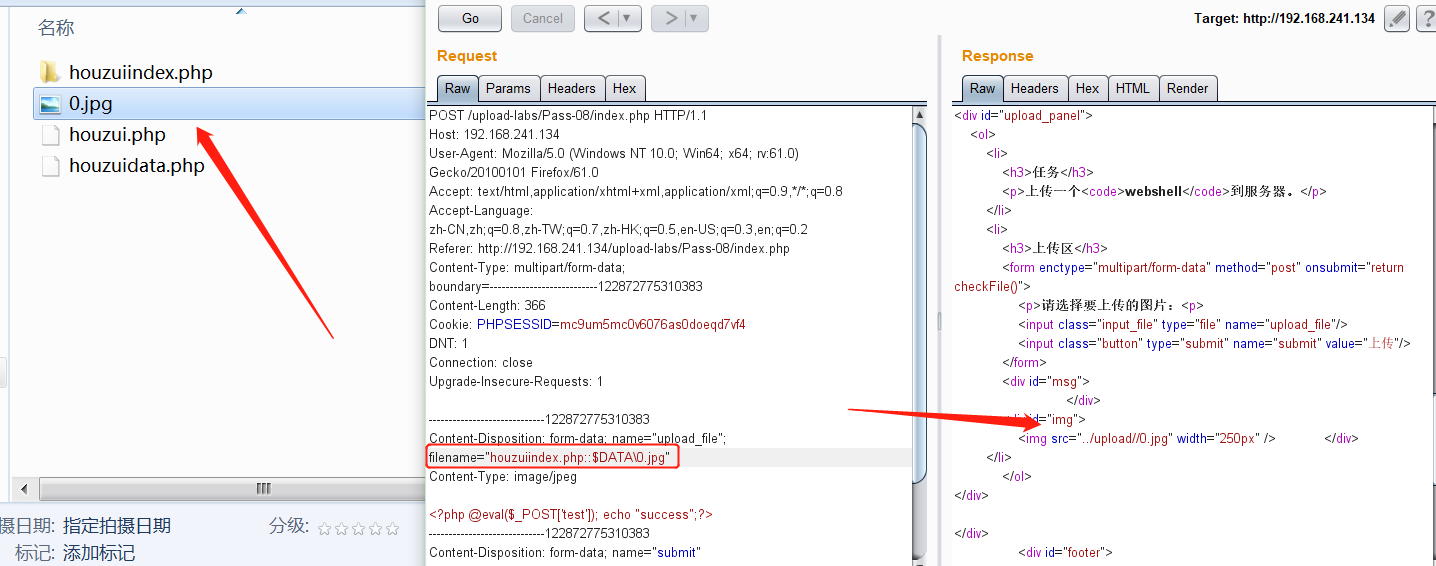1436x566 pixels.
Task: Select the houzuiindex.php folder in Explorer
Action: 141,72
